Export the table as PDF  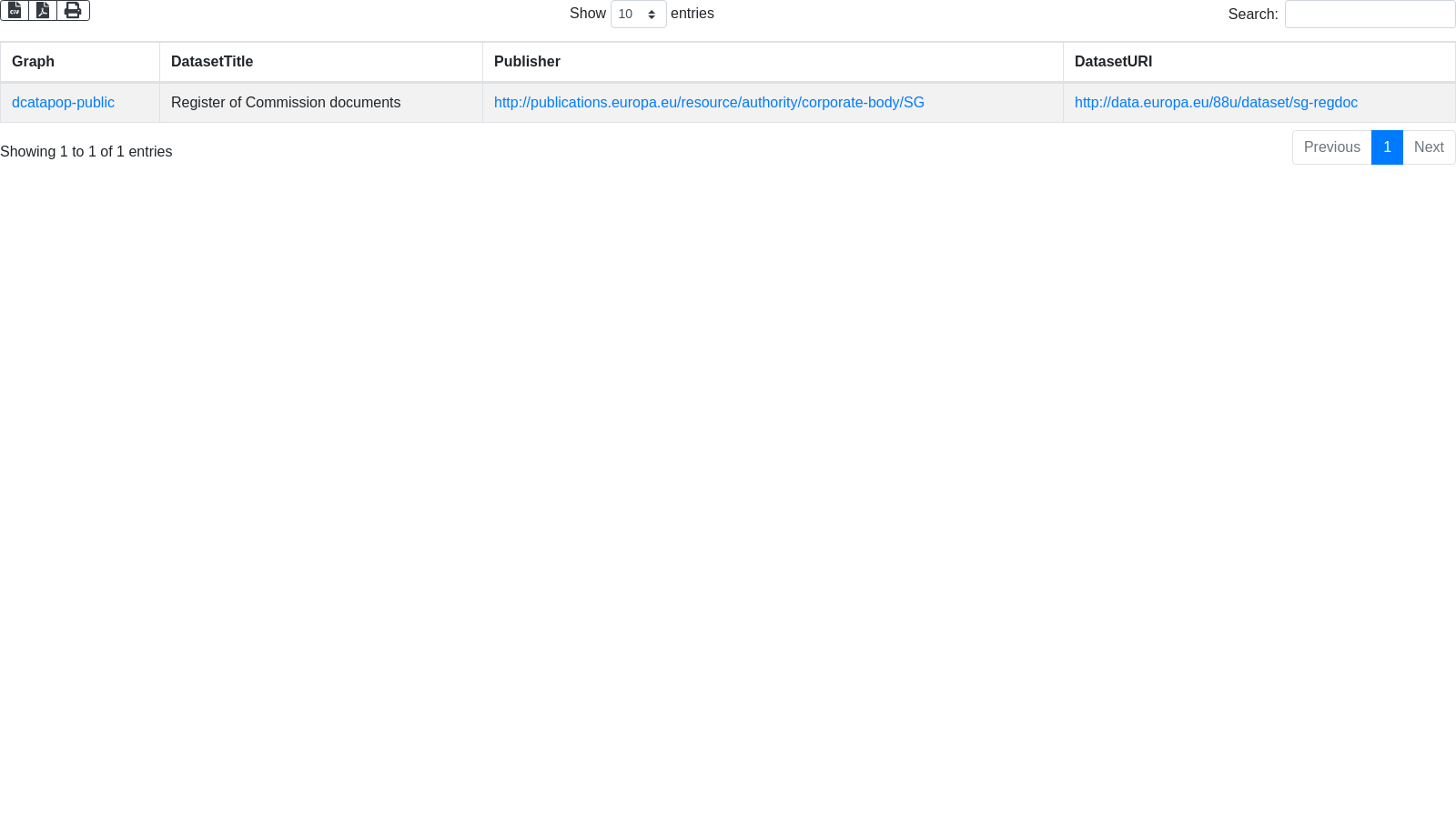point(43,10)
